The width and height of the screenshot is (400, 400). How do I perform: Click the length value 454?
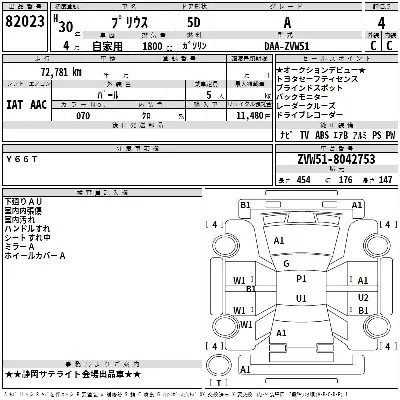[x=303, y=180]
